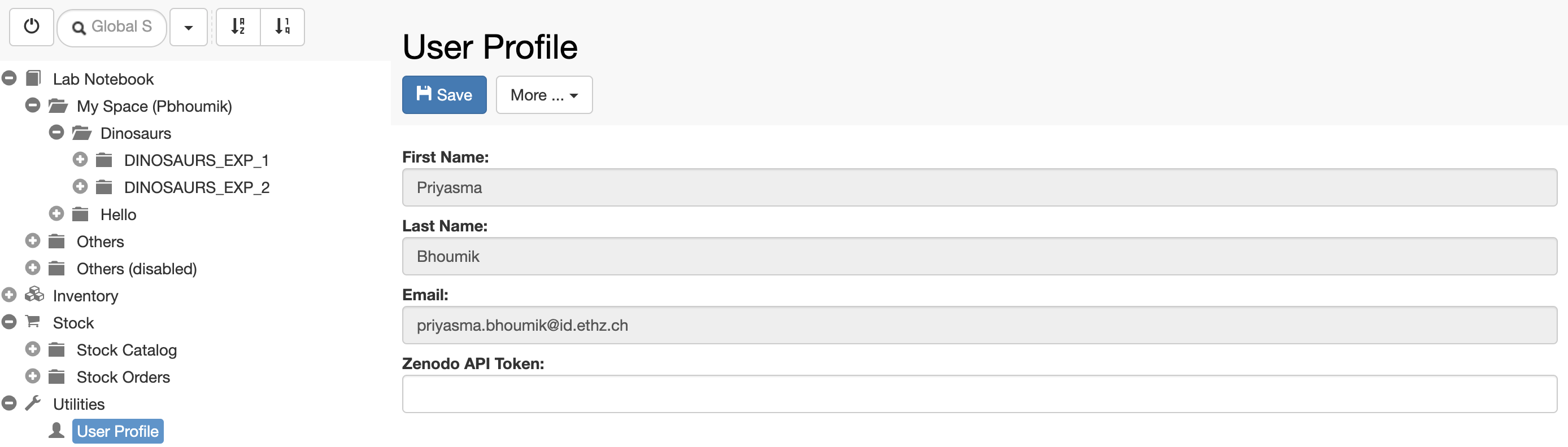Open the More ... dropdown menu
This screenshot has height=447, width=1568.
tap(544, 95)
